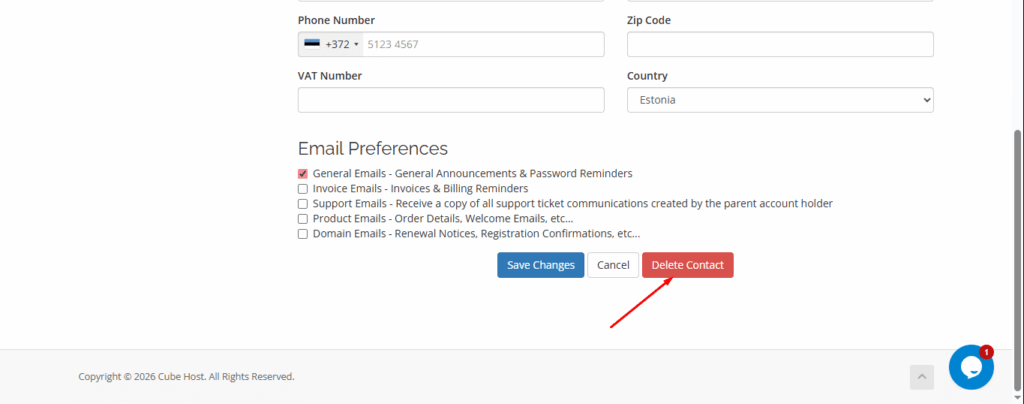Click the scroll-to-top arrow button
Image resolution: width=1024 pixels, height=404 pixels.
[x=921, y=377]
